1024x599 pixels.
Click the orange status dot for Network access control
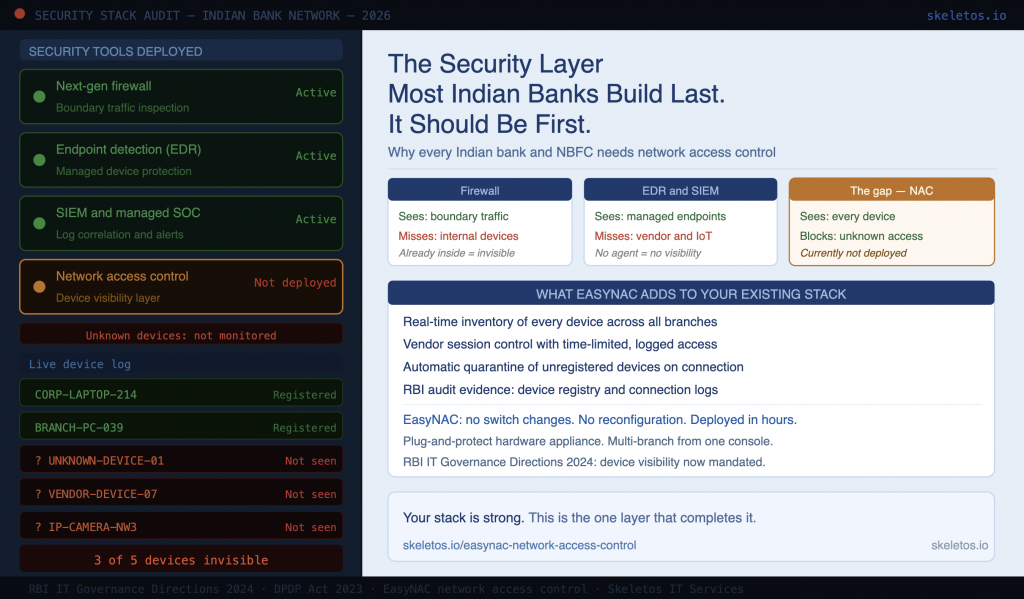pyautogui.click(x=39, y=287)
